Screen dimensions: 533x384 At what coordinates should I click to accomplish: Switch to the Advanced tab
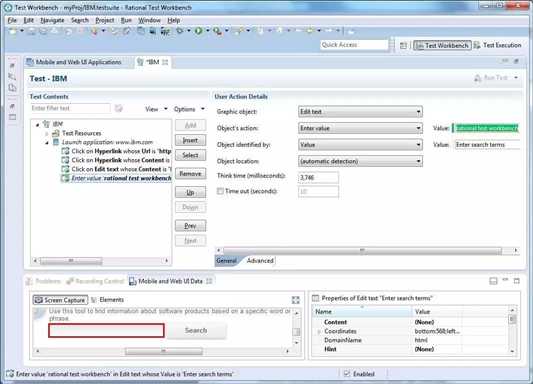coord(260,261)
